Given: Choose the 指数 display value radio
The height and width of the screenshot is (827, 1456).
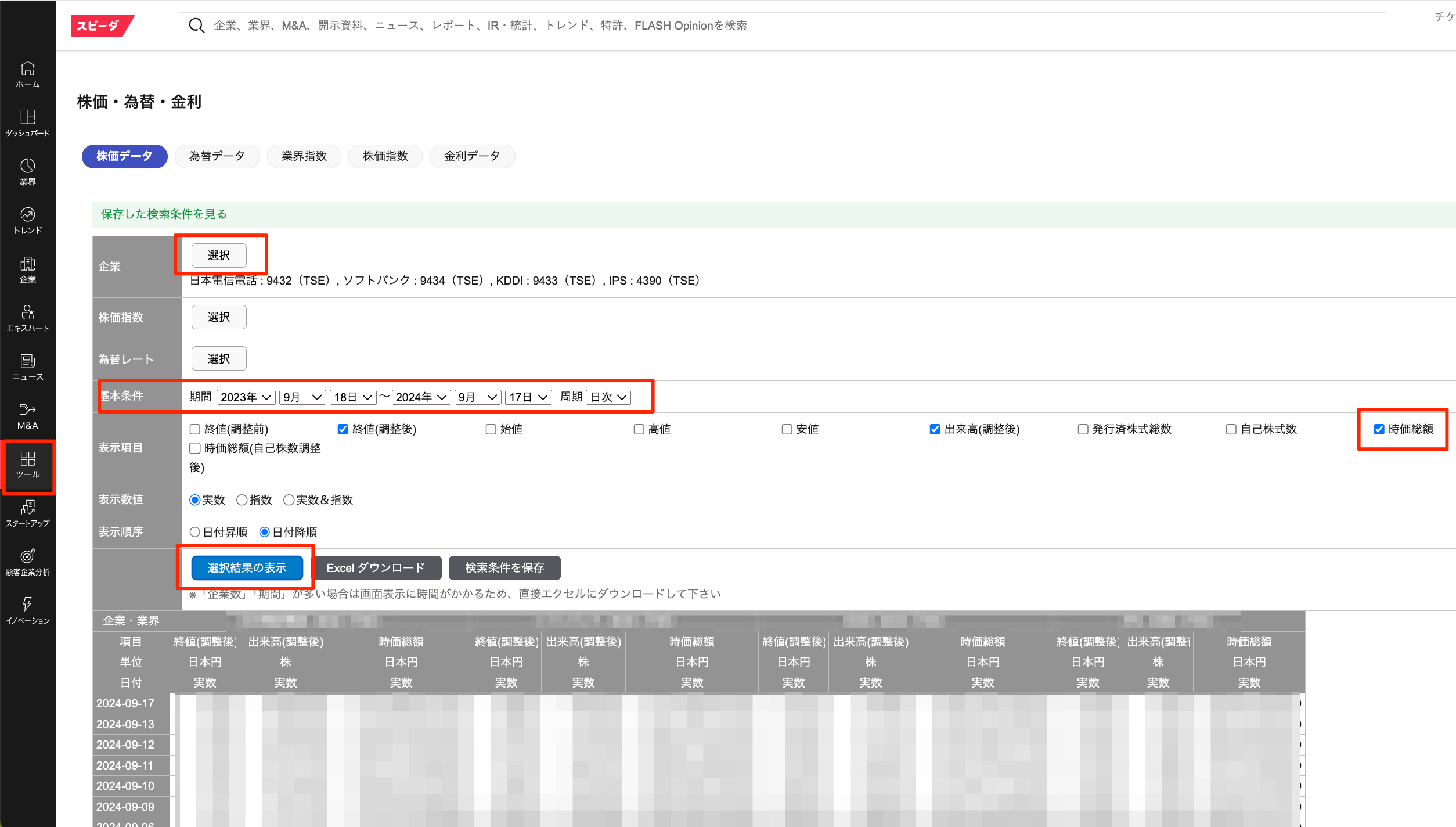Looking at the screenshot, I should [242, 500].
